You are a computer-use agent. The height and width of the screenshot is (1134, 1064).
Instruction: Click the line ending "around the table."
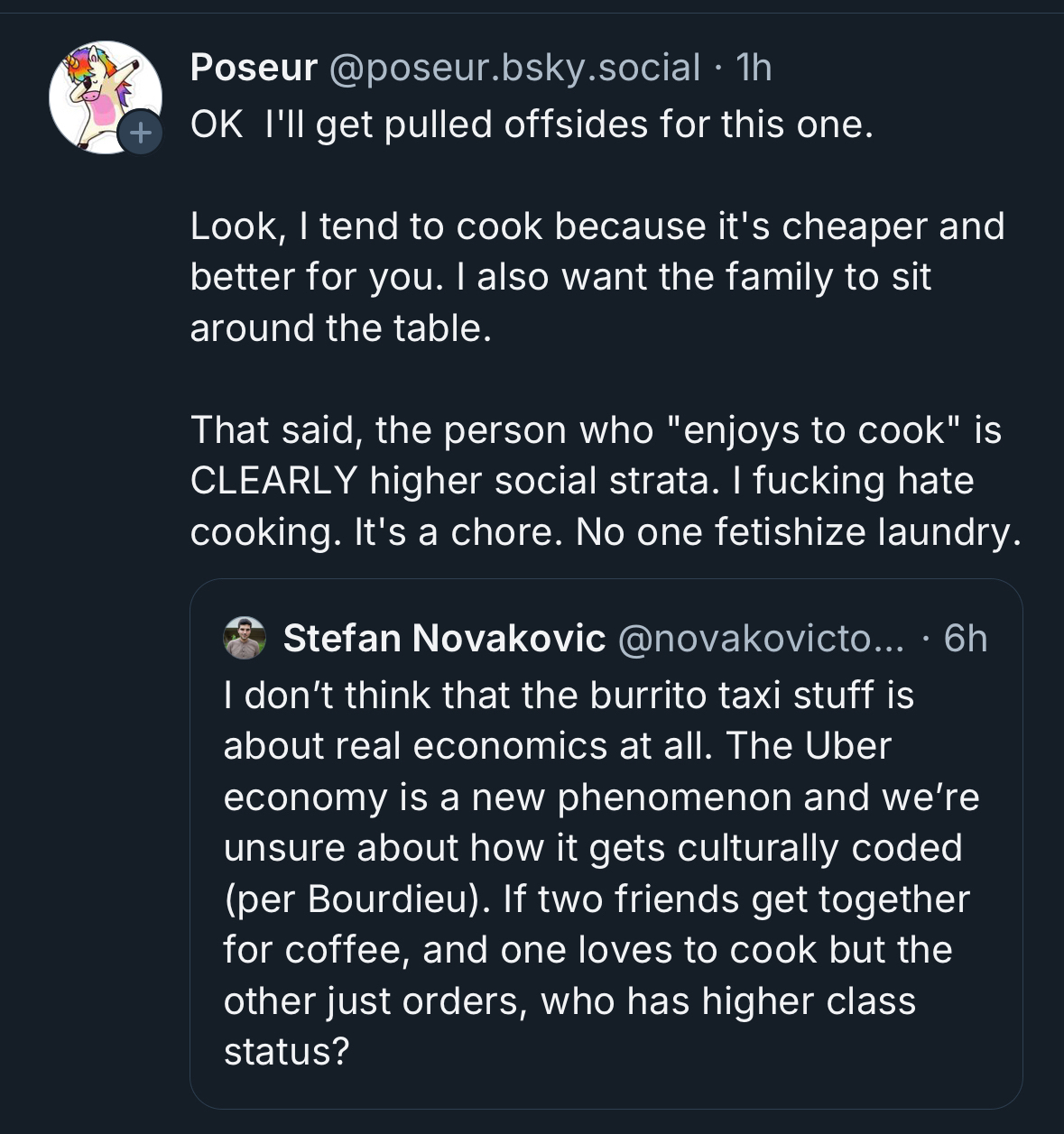tap(341, 328)
